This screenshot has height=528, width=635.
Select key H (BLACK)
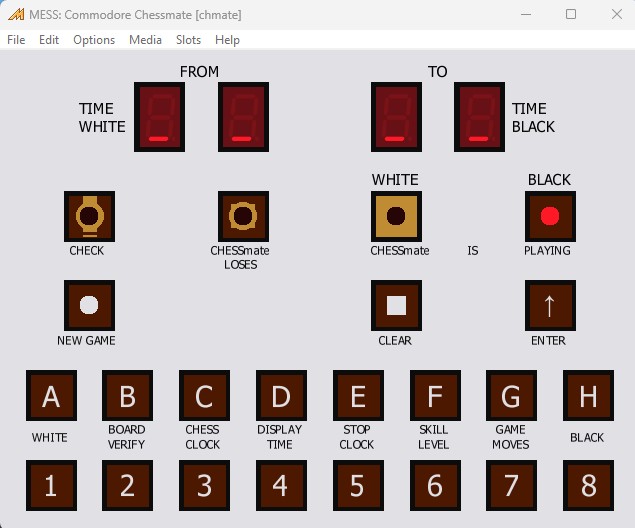click(x=588, y=395)
